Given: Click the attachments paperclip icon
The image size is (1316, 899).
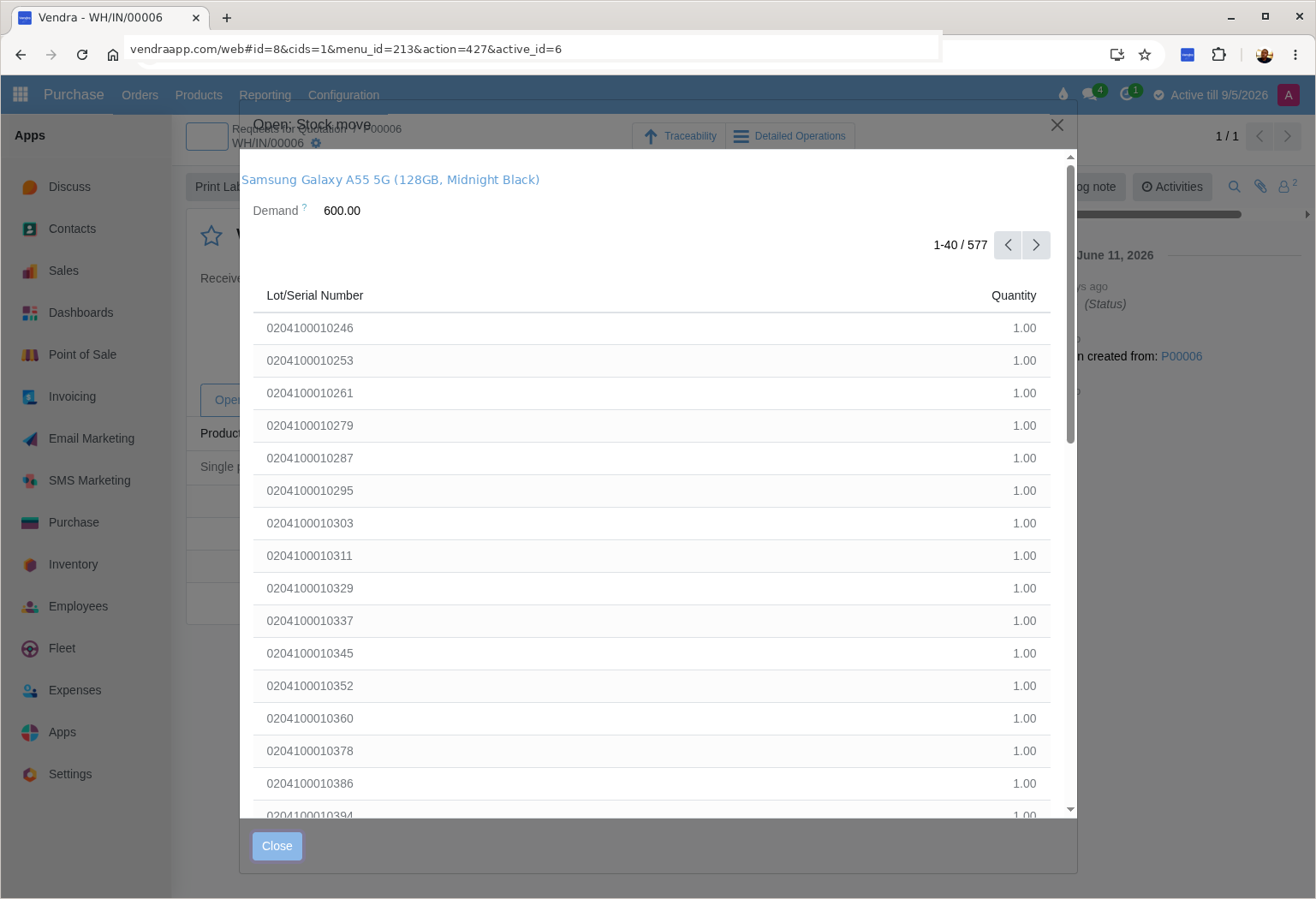Looking at the screenshot, I should pos(1260,187).
